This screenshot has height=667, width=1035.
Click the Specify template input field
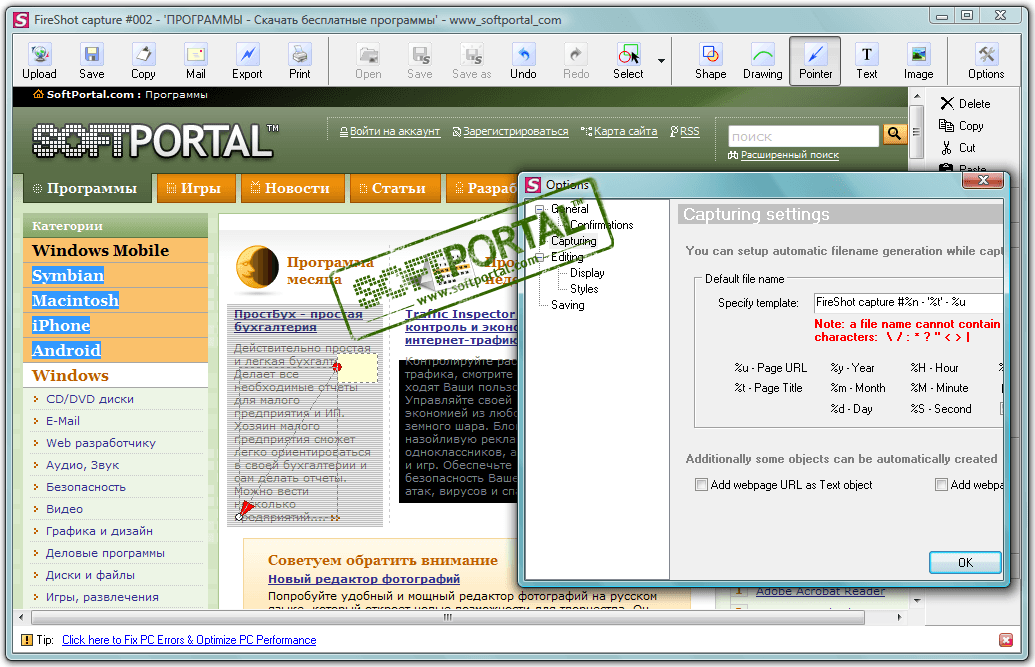point(908,302)
